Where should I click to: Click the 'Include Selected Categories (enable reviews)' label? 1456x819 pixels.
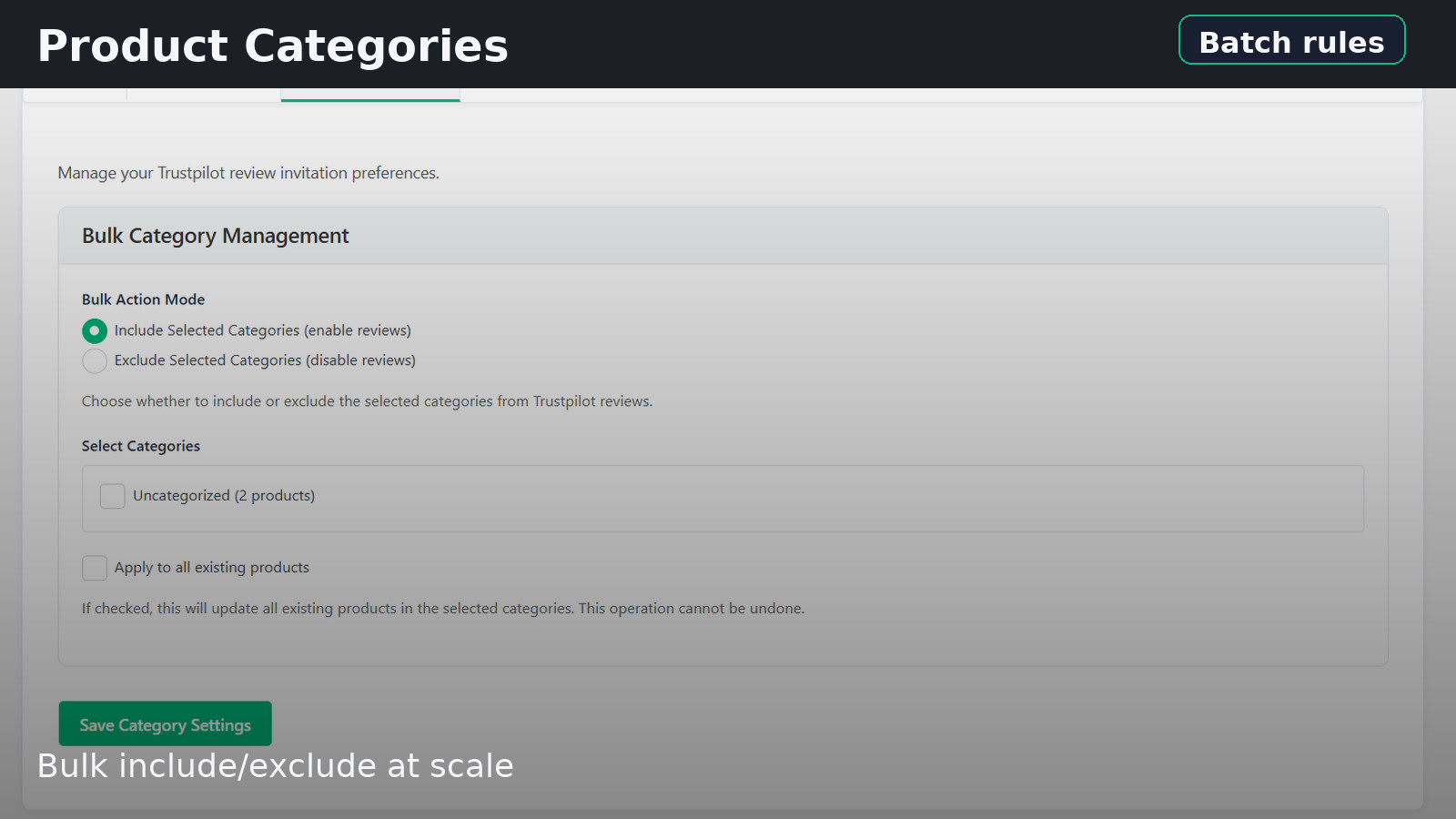(x=262, y=330)
